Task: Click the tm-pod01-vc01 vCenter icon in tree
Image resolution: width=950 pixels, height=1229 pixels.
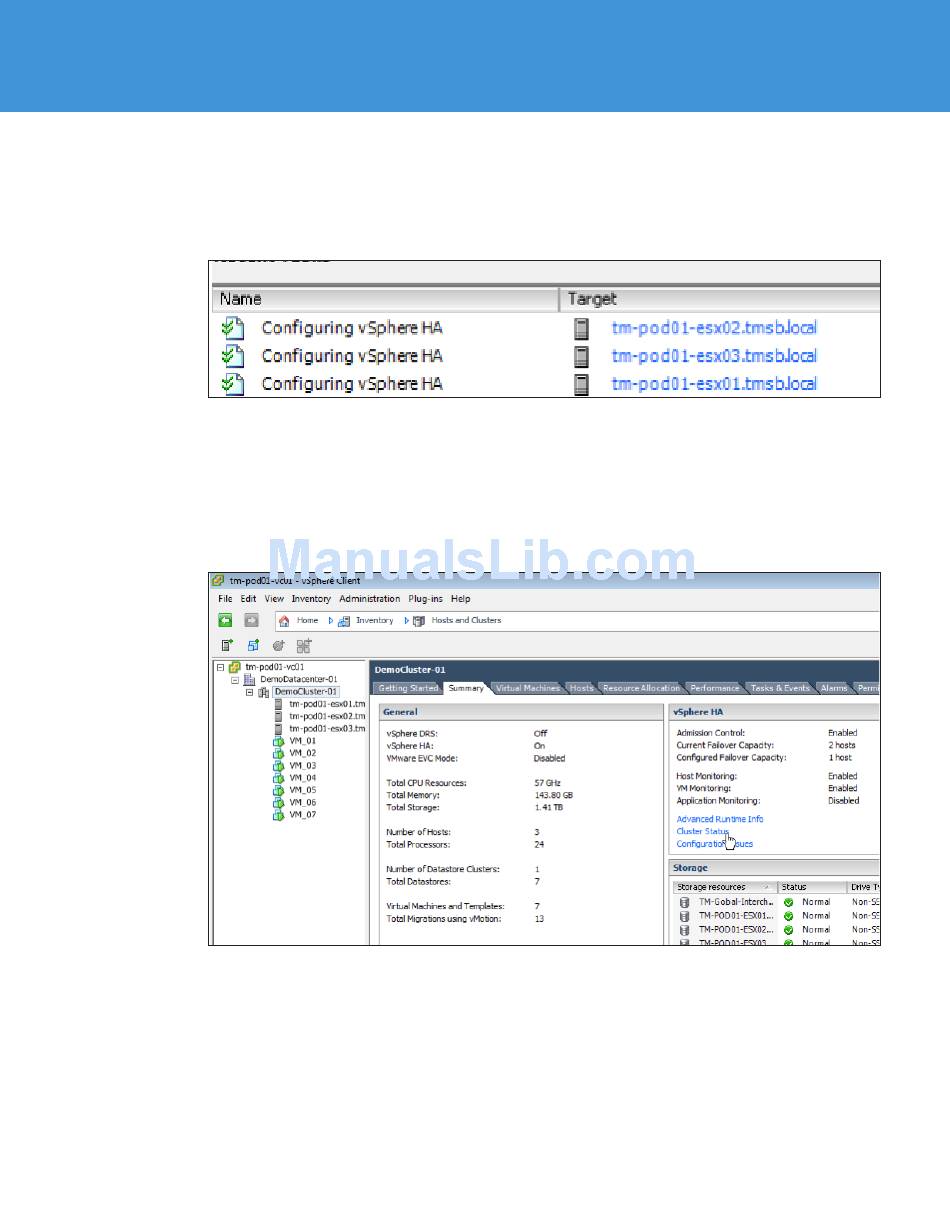Action: pyautogui.click(x=235, y=666)
